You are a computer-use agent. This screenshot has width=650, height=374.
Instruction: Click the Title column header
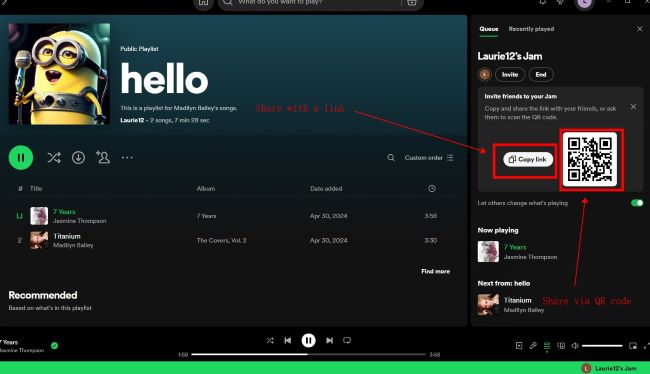(36, 189)
